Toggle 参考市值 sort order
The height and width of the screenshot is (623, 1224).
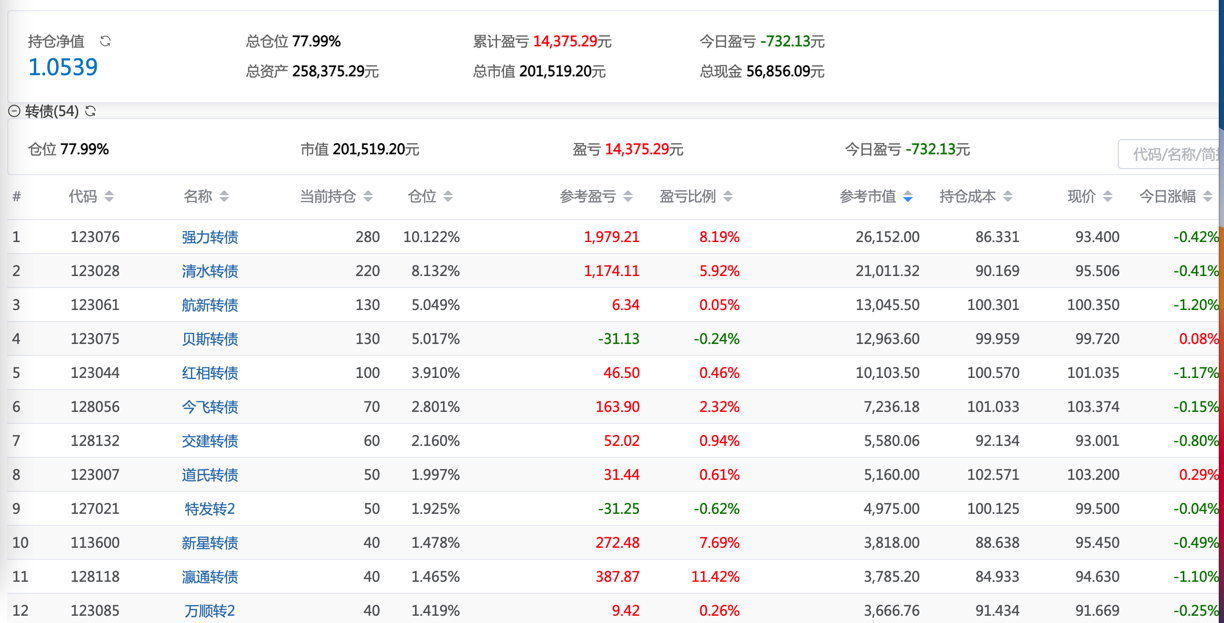pyautogui.click(x=907, y=197)
